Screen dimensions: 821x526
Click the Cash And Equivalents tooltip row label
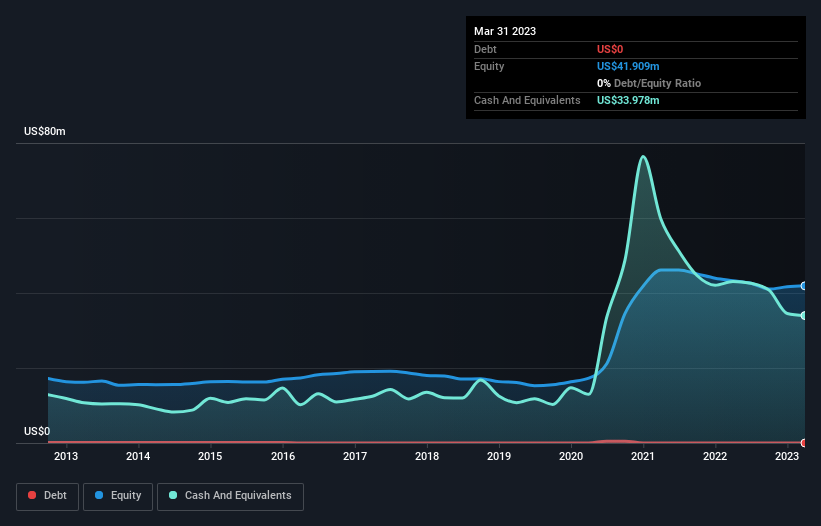click(x=527, y=100)
